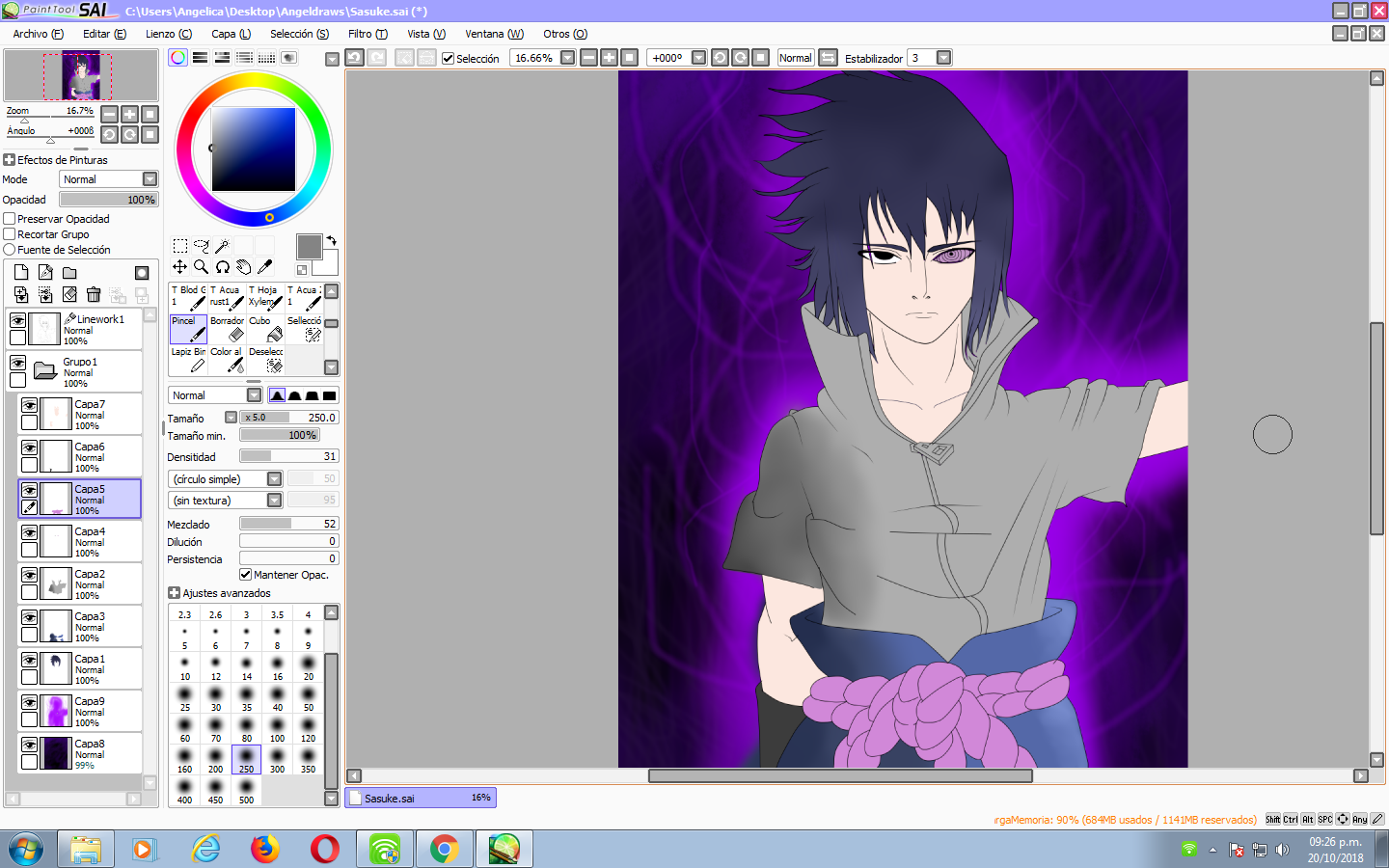Add a layer mask
Viewport: 1389px width, 868px height.
pyautogui.click(x=142, y=273)
